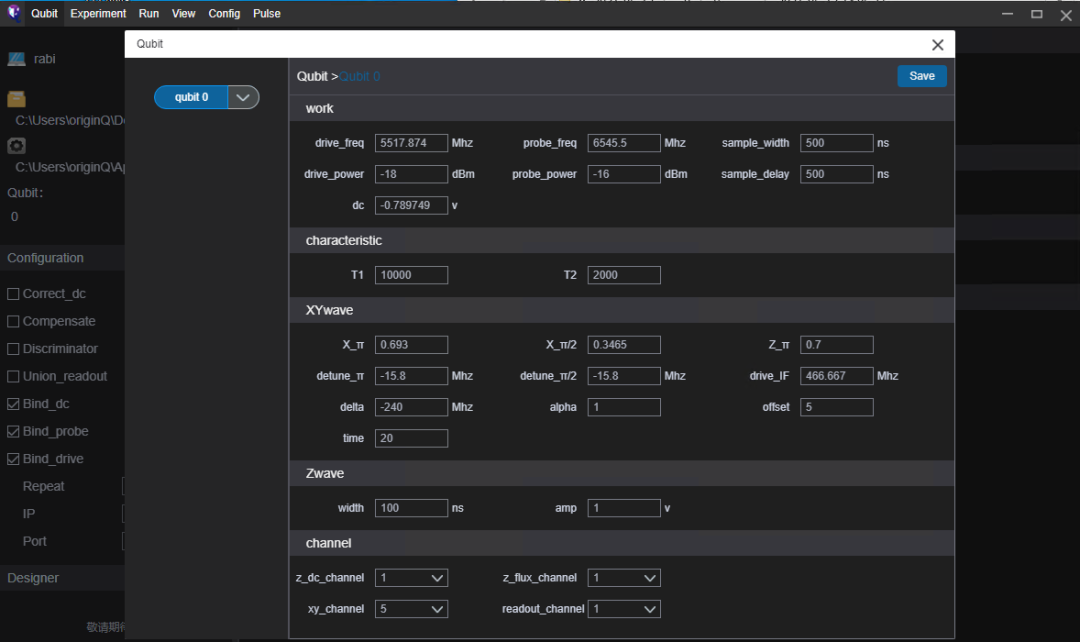Image resolution: width=1080 pixels, height=642 pixels.
Task: Toggle the Correct_dc checkbox
Action: click(13, 294)
